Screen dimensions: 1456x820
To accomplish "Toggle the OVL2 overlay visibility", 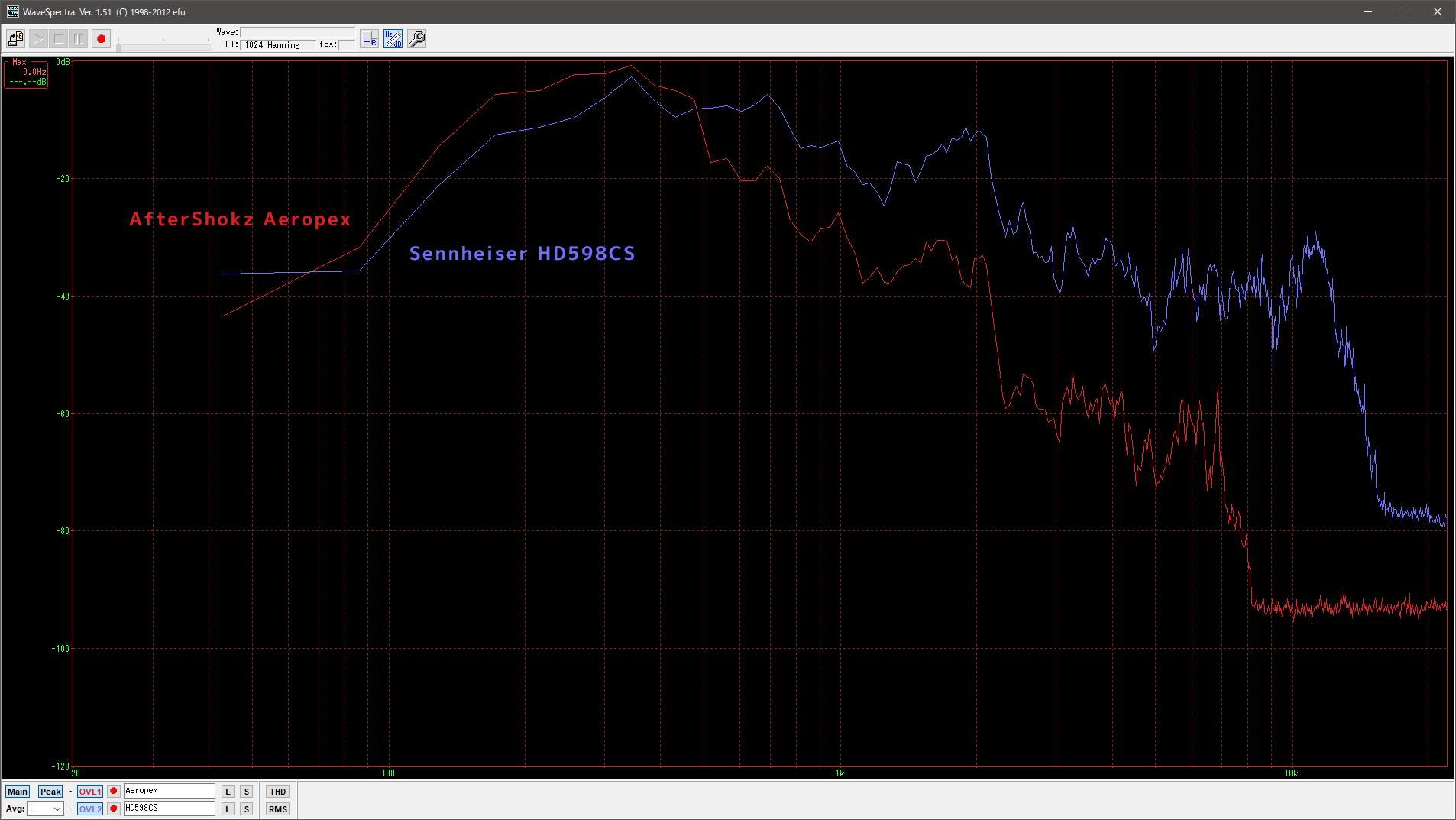I will [x=89, y=809].
